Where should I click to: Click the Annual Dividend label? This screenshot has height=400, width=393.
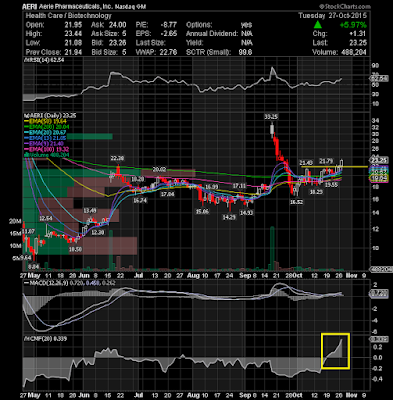(x=212, y=34)
